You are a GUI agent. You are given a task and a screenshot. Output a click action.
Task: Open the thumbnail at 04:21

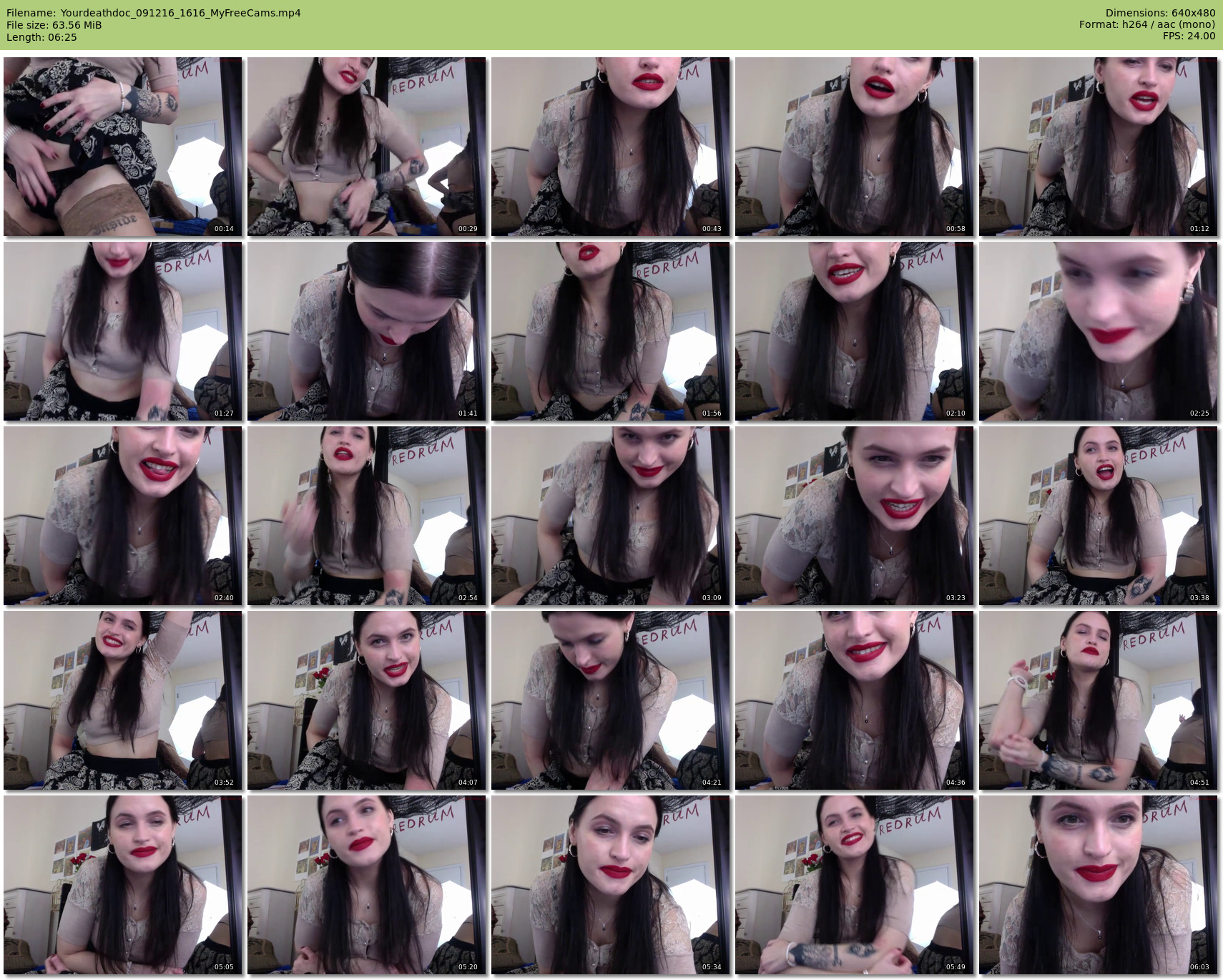coord(610,700)
